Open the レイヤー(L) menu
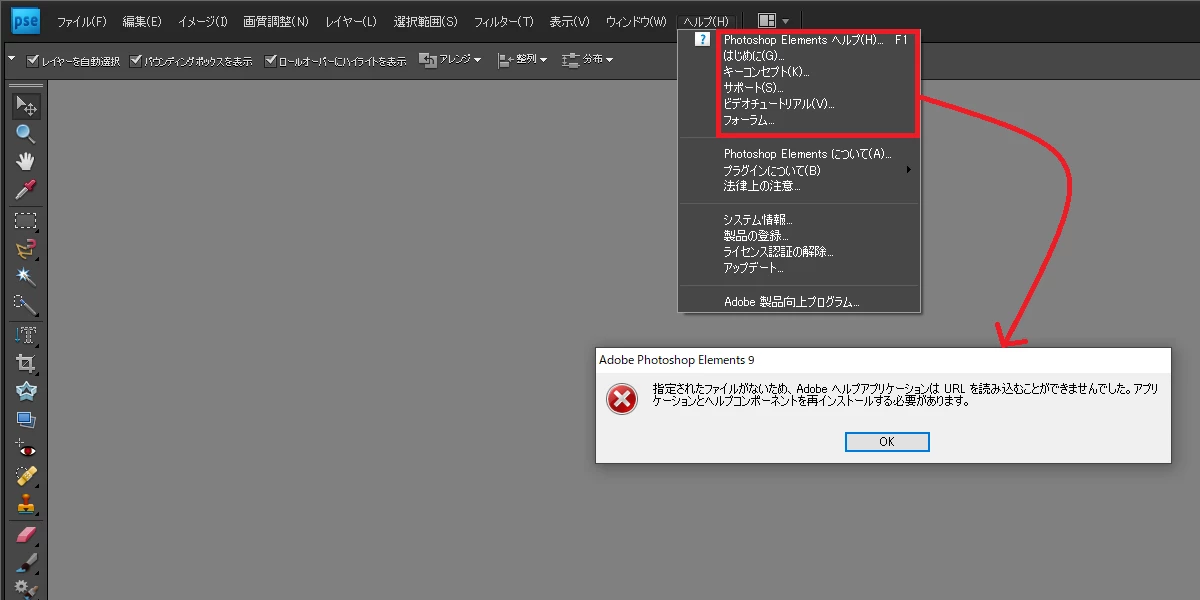The image size is (1200, 600). tap(351, 21)
